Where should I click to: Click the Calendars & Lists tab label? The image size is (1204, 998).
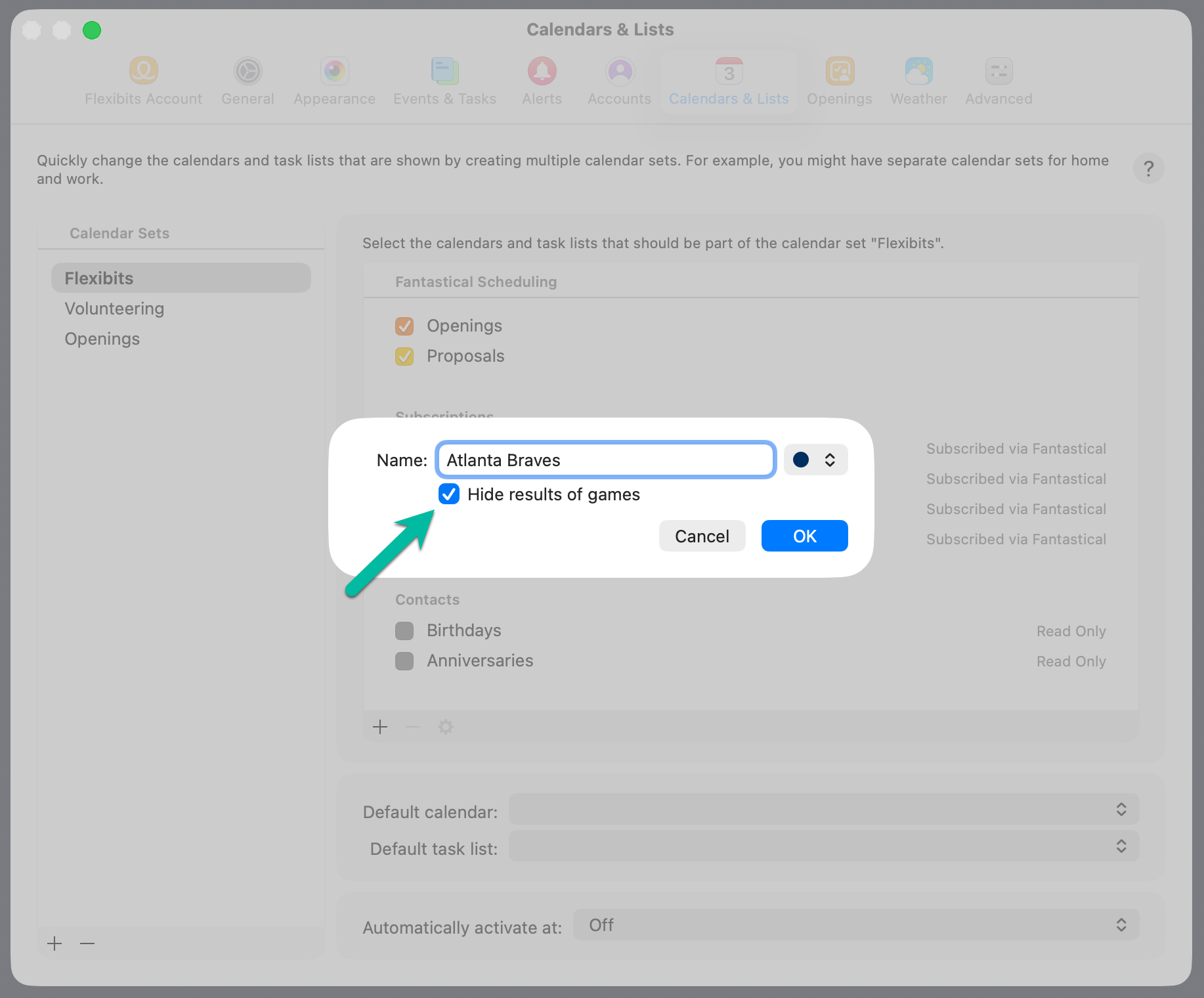(x=729, y=98)
